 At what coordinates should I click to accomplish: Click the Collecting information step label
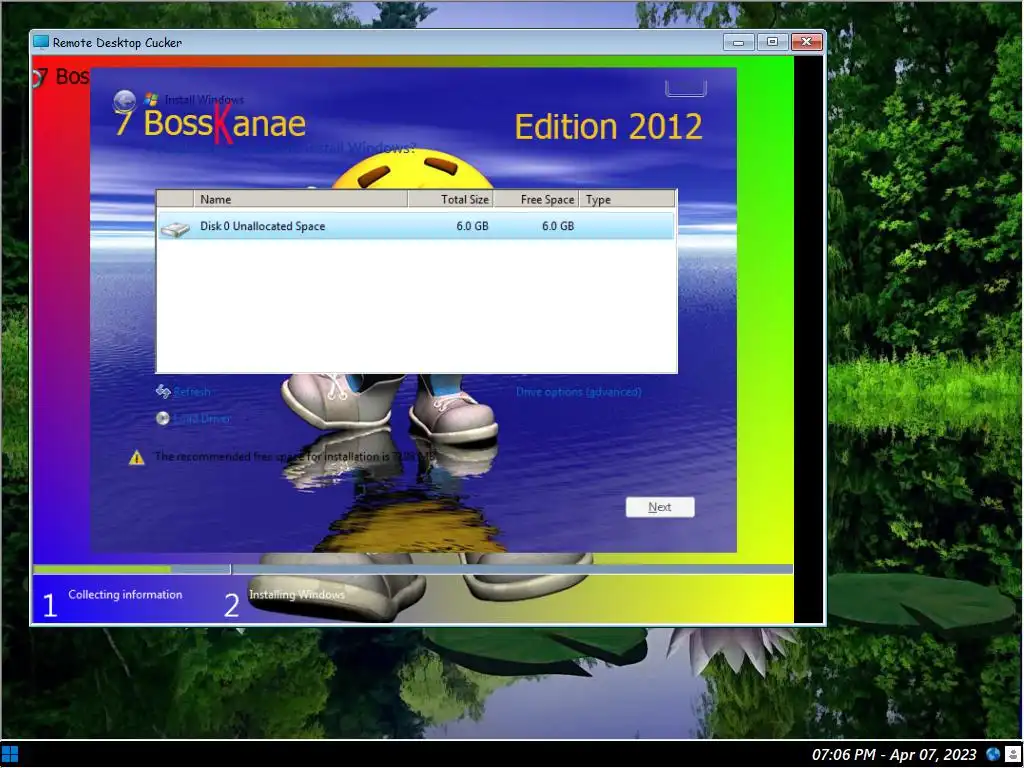click(125, 594)
